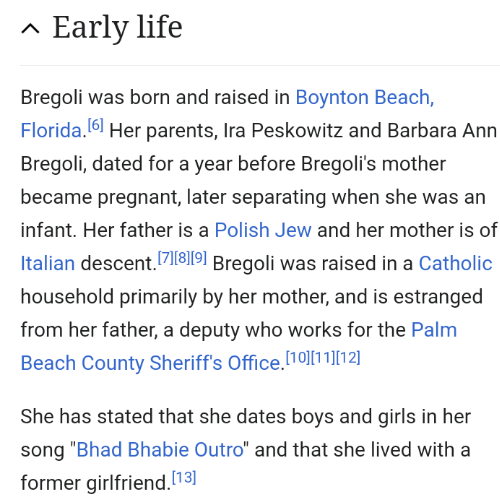Open citation reference [13]
Image resolution: width=500 pixels, height=502 pixels.
click(184, 478)
